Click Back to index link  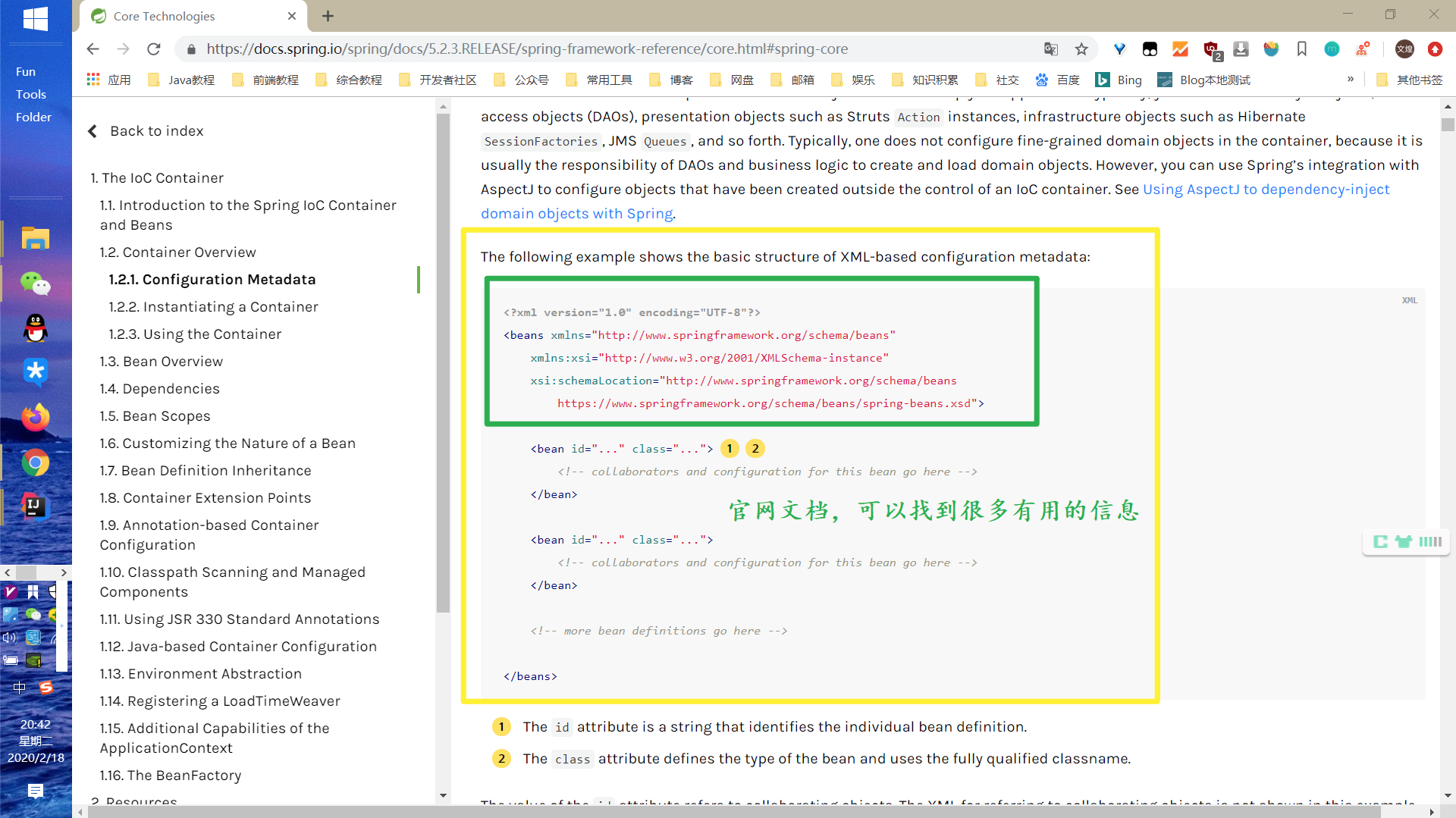point(146,131)
